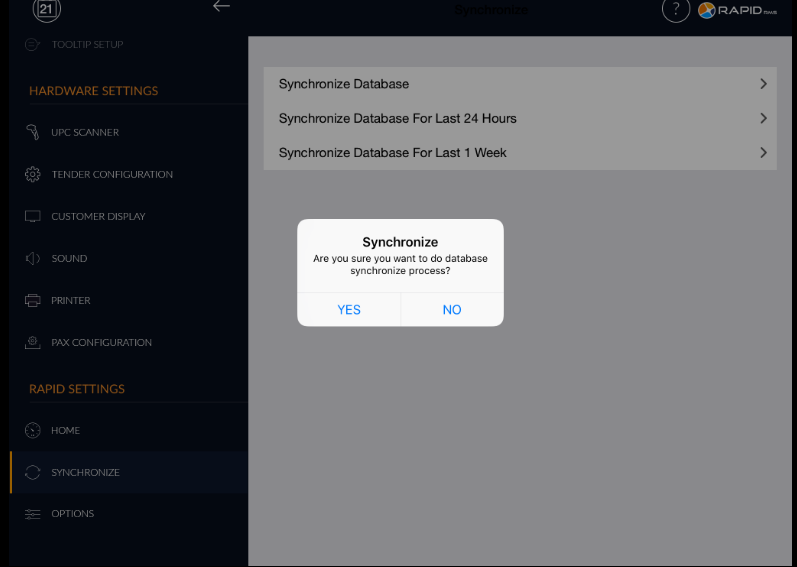Image resolution: width=797 pixels, height=567 pixels.
Task: Cancel synchronize by pressing NO
Action: [452, 309]
